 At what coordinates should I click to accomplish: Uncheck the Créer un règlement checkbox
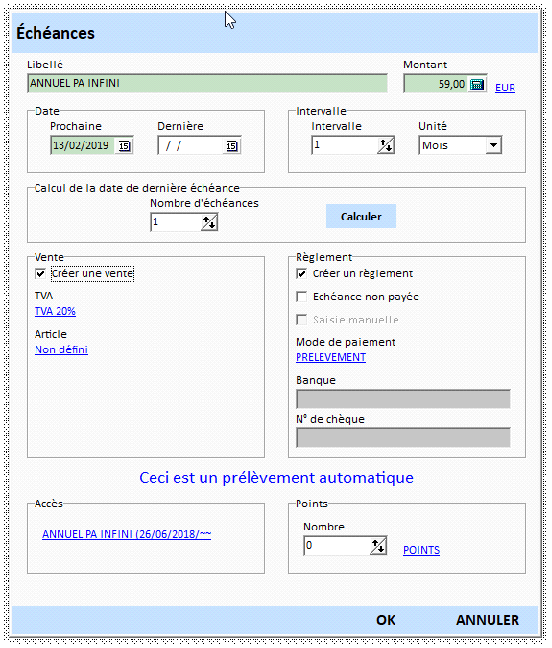click(302, 274)
